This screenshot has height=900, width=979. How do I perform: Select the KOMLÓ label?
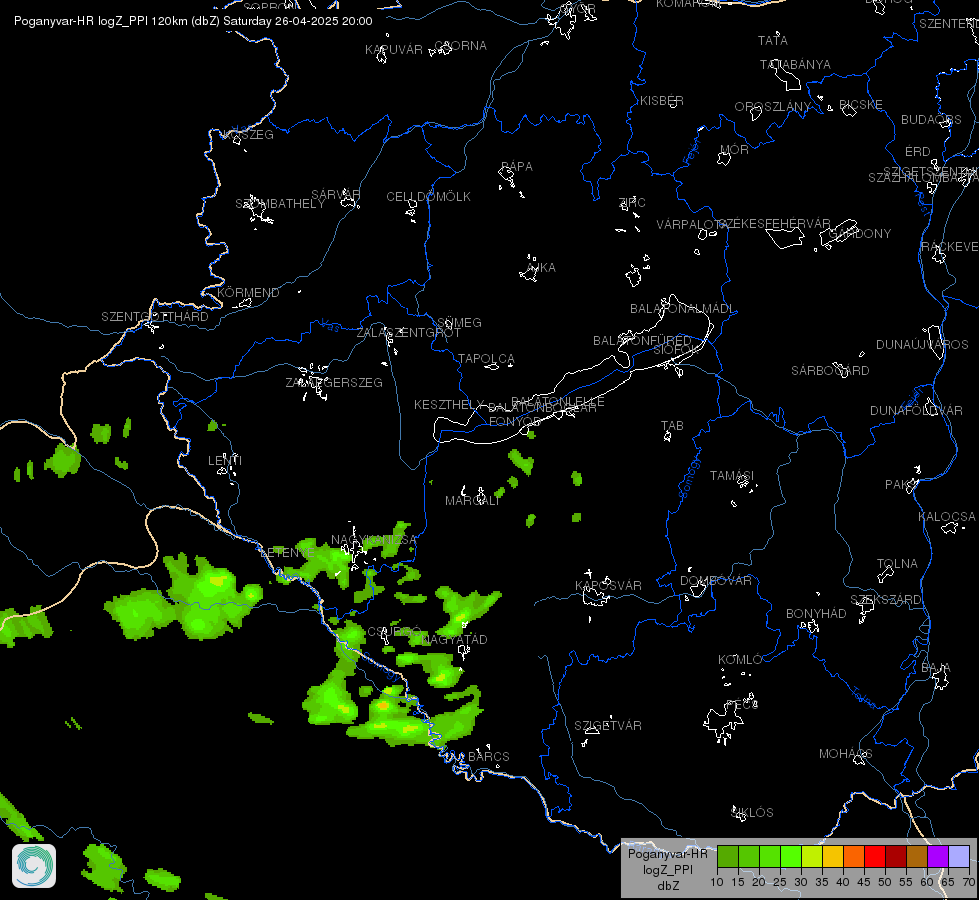click(x=740, y=660)
